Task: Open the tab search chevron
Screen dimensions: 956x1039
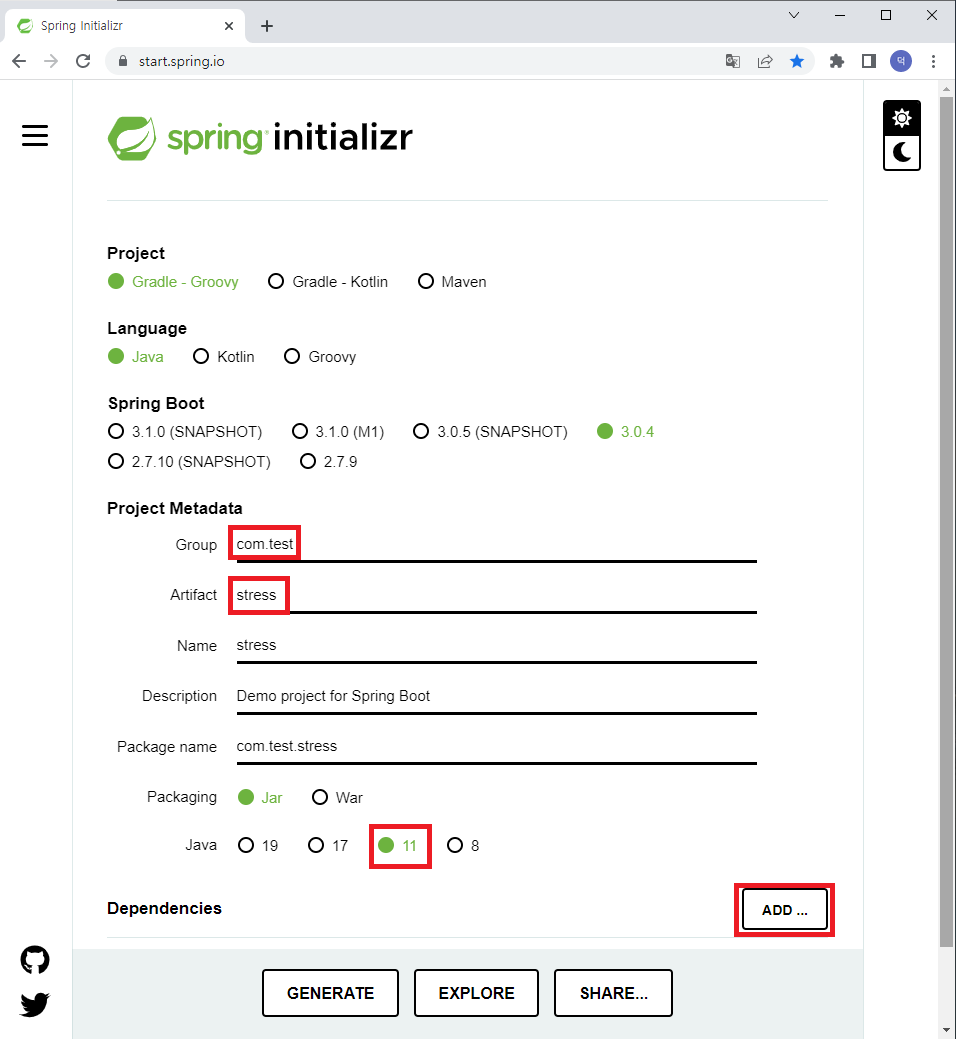Action: (794, 15)
